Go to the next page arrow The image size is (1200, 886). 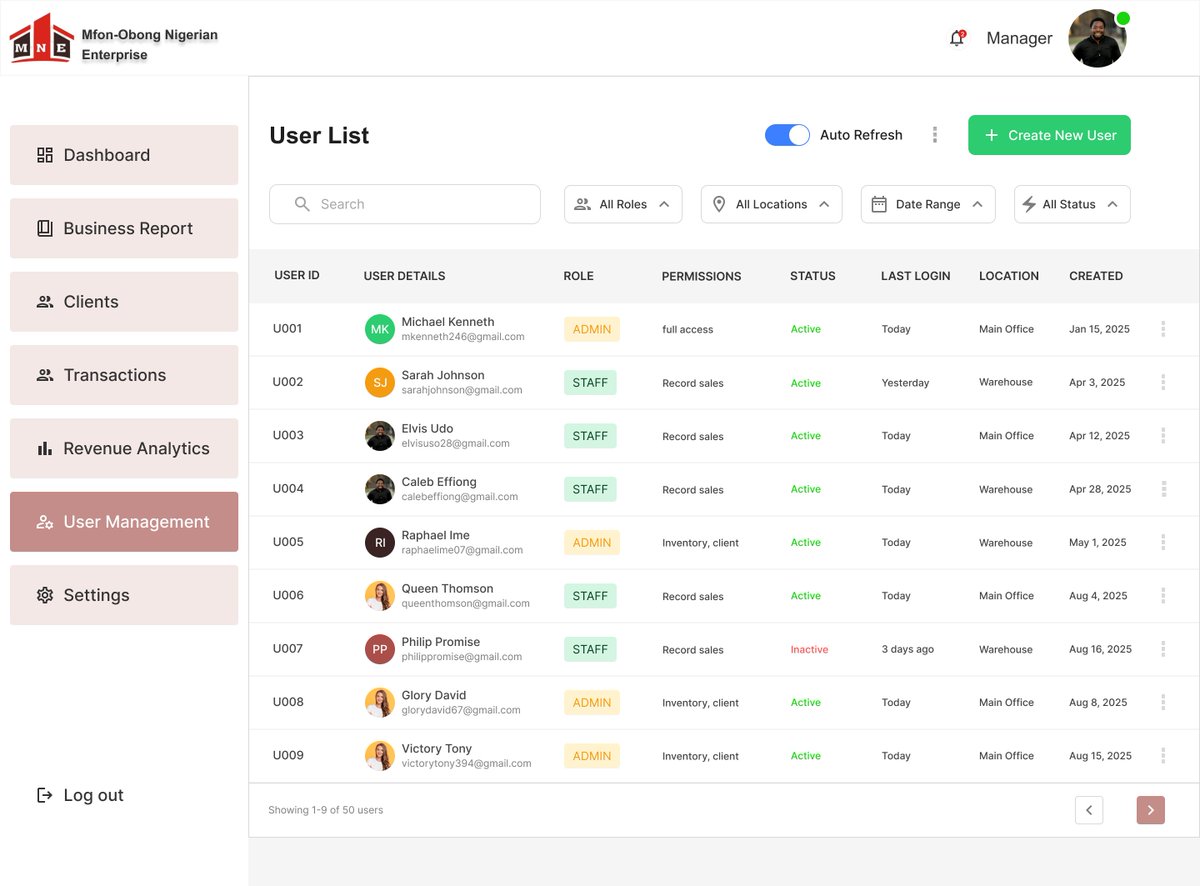tap(1151, 810)
